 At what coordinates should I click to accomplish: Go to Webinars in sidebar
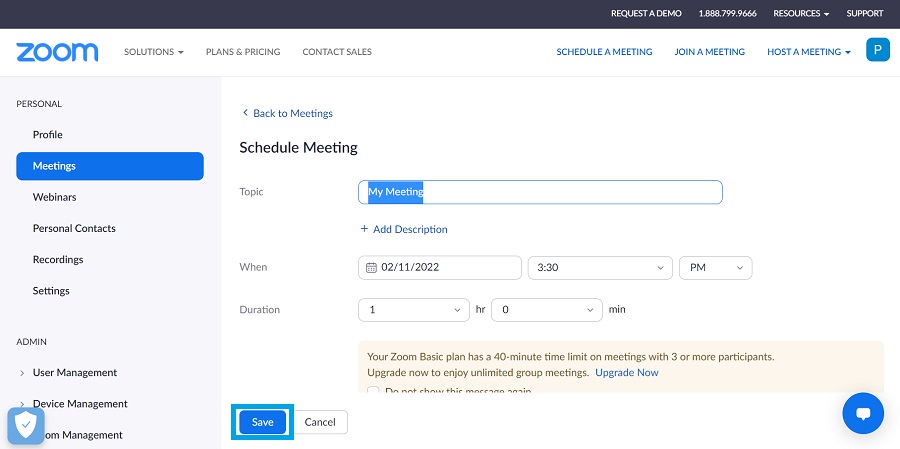(x=55, y=197)
